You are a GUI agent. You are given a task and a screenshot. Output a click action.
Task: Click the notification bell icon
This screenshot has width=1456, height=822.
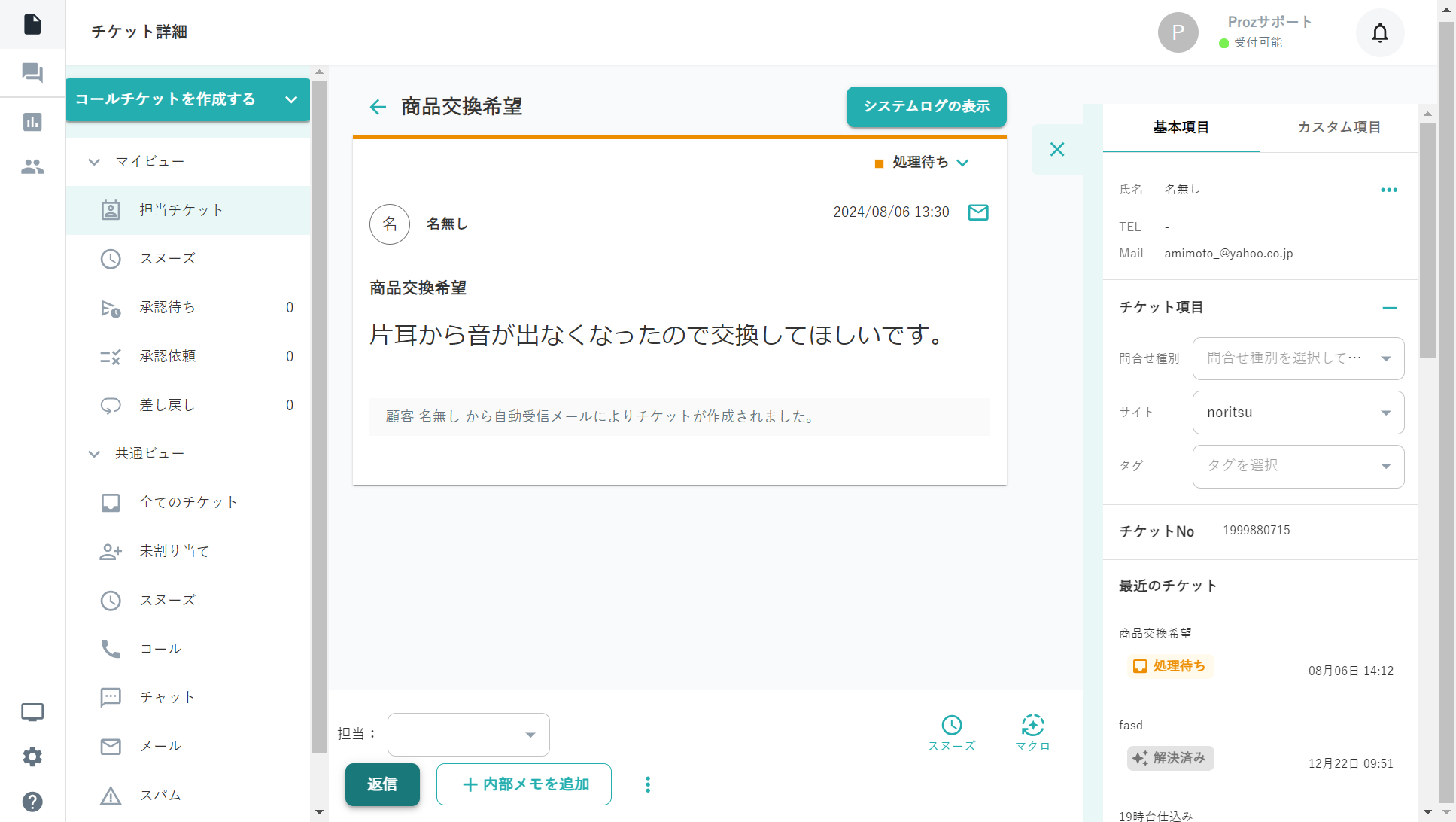click(x=1379, y=32)
